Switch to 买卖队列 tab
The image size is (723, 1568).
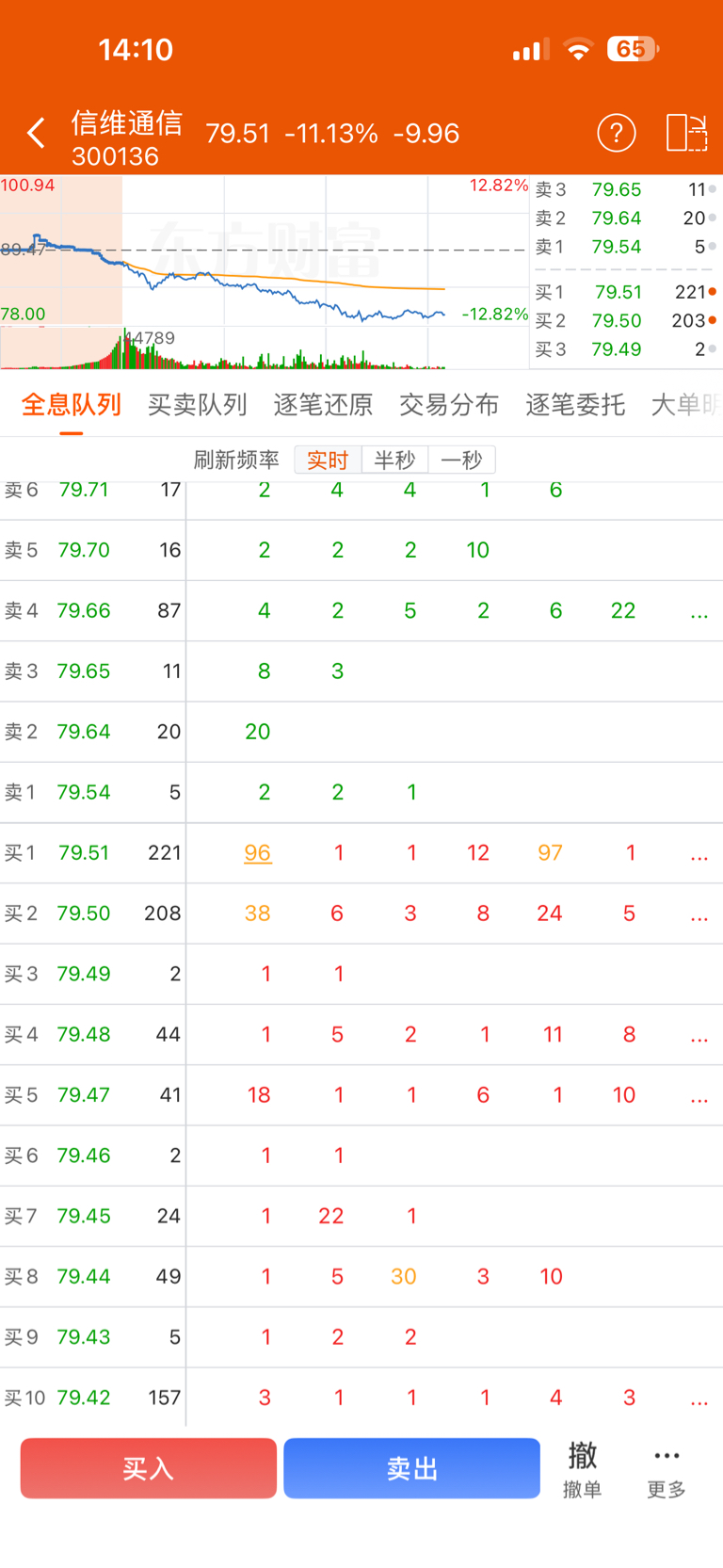197,405
